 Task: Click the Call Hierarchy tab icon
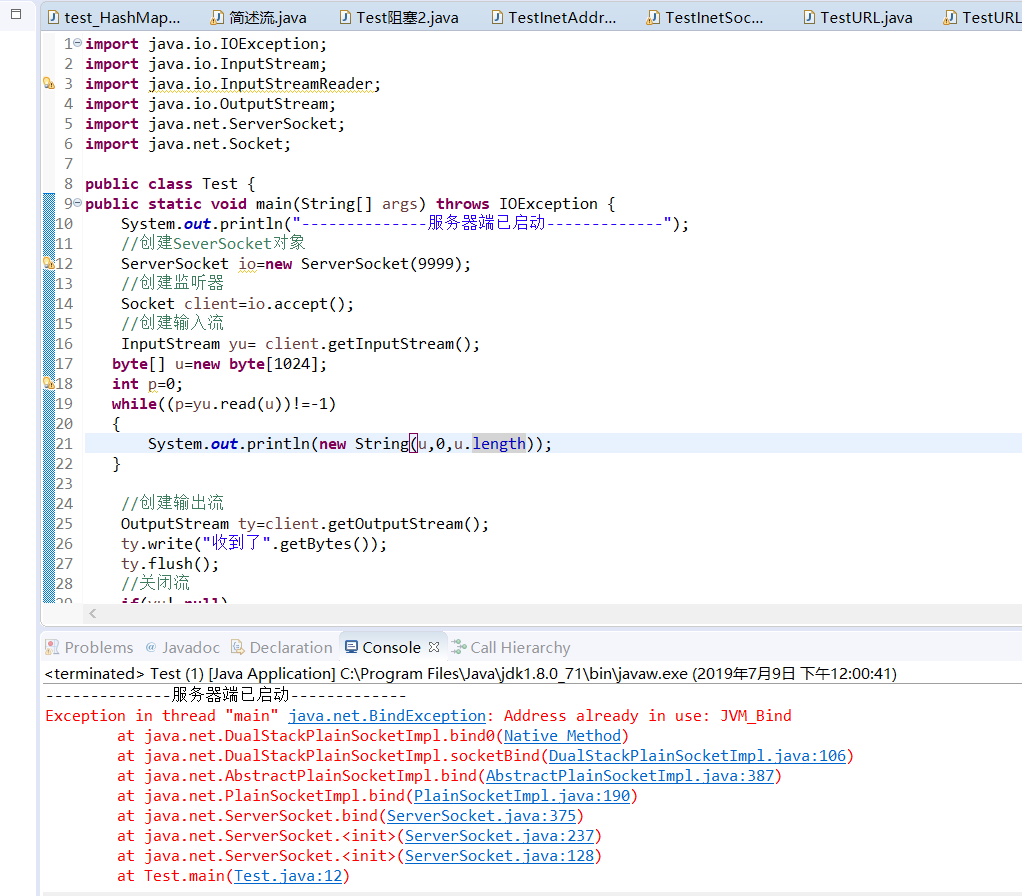(458, 647)
